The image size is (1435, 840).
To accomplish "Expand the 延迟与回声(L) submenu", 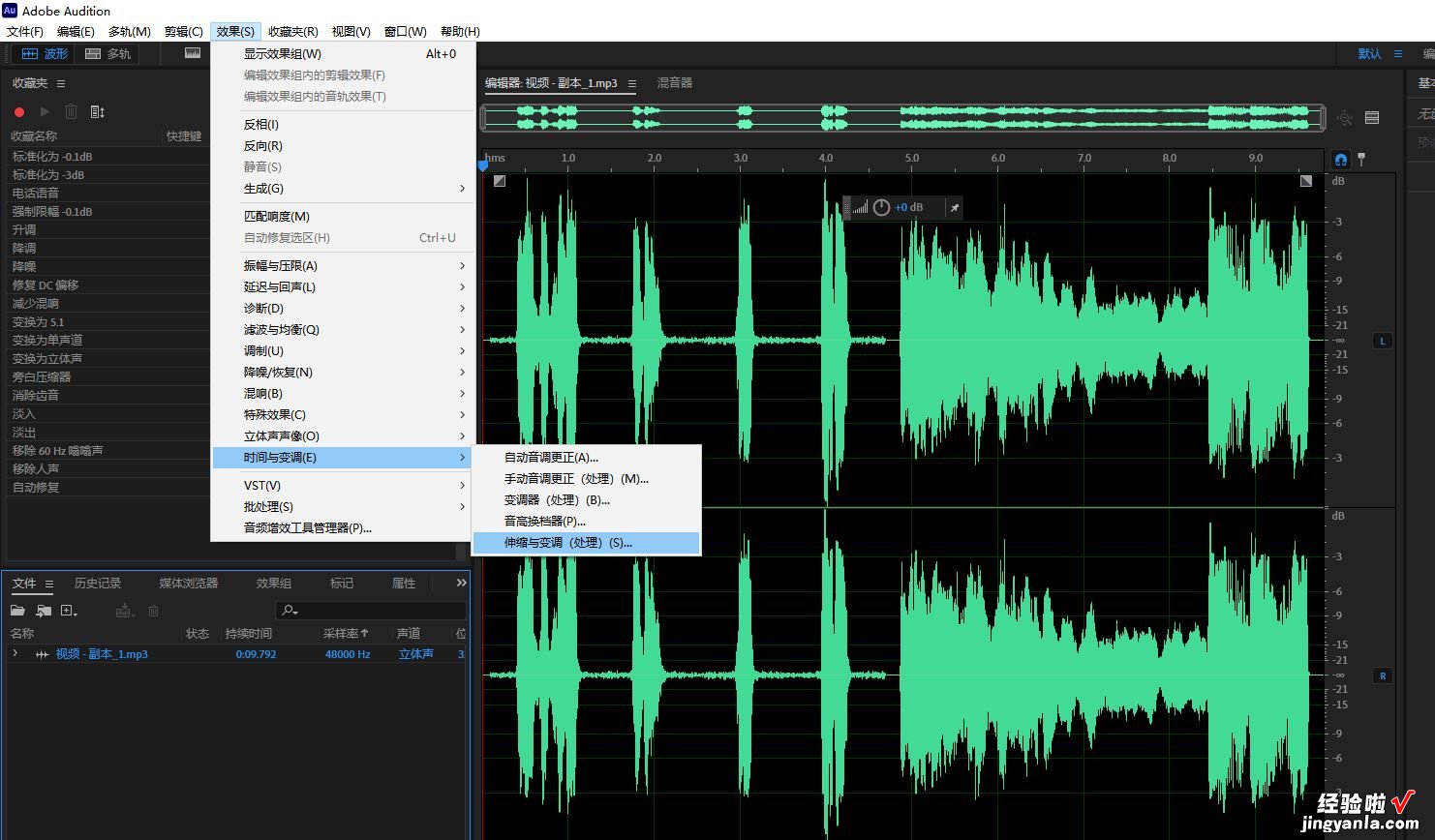I will [343, 286].
